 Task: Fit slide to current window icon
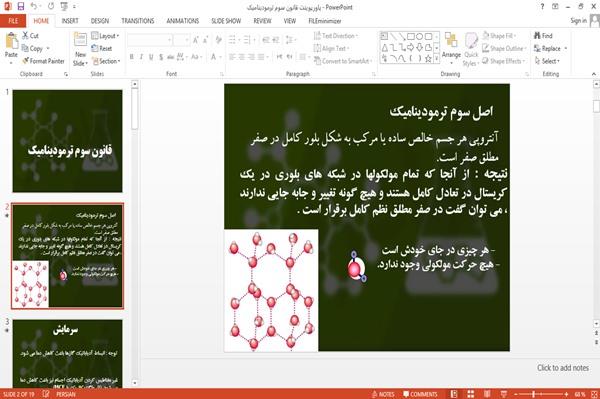pyautogui.click(x=594, y=394)
